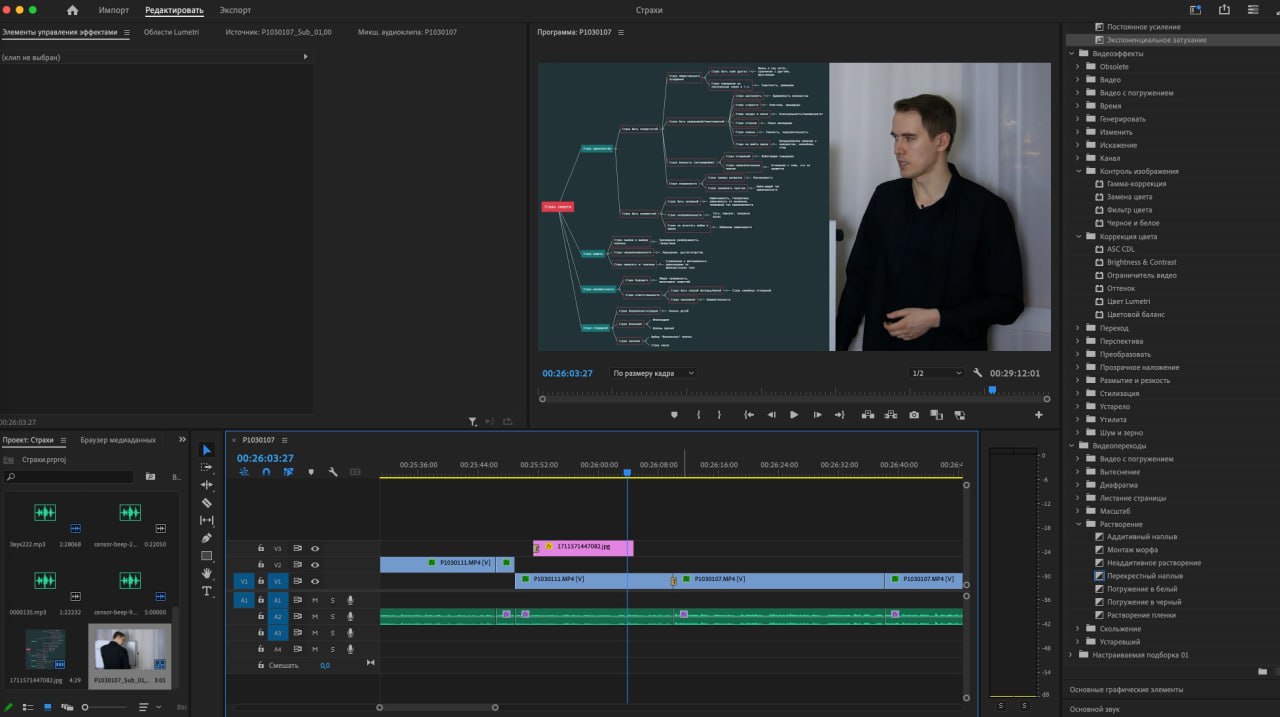Select the Pen tool in the toolbar
Screen dimensions: 1280x717
(207, 538)
